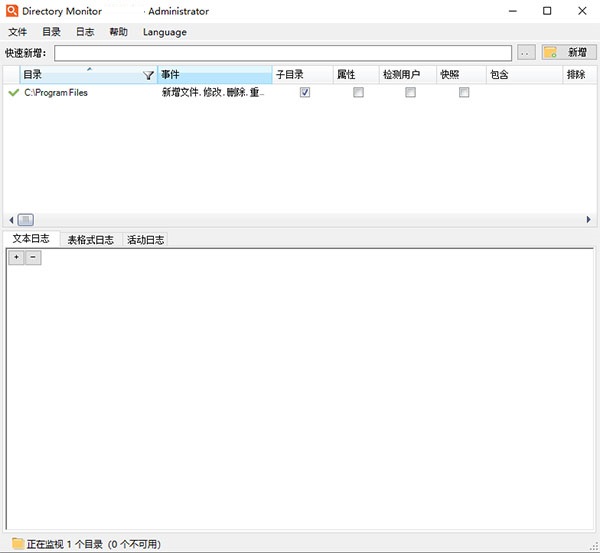Viewport: 600px width, 553px height.
Task: Open the Language menu
Action: click(x=164, y=32)
